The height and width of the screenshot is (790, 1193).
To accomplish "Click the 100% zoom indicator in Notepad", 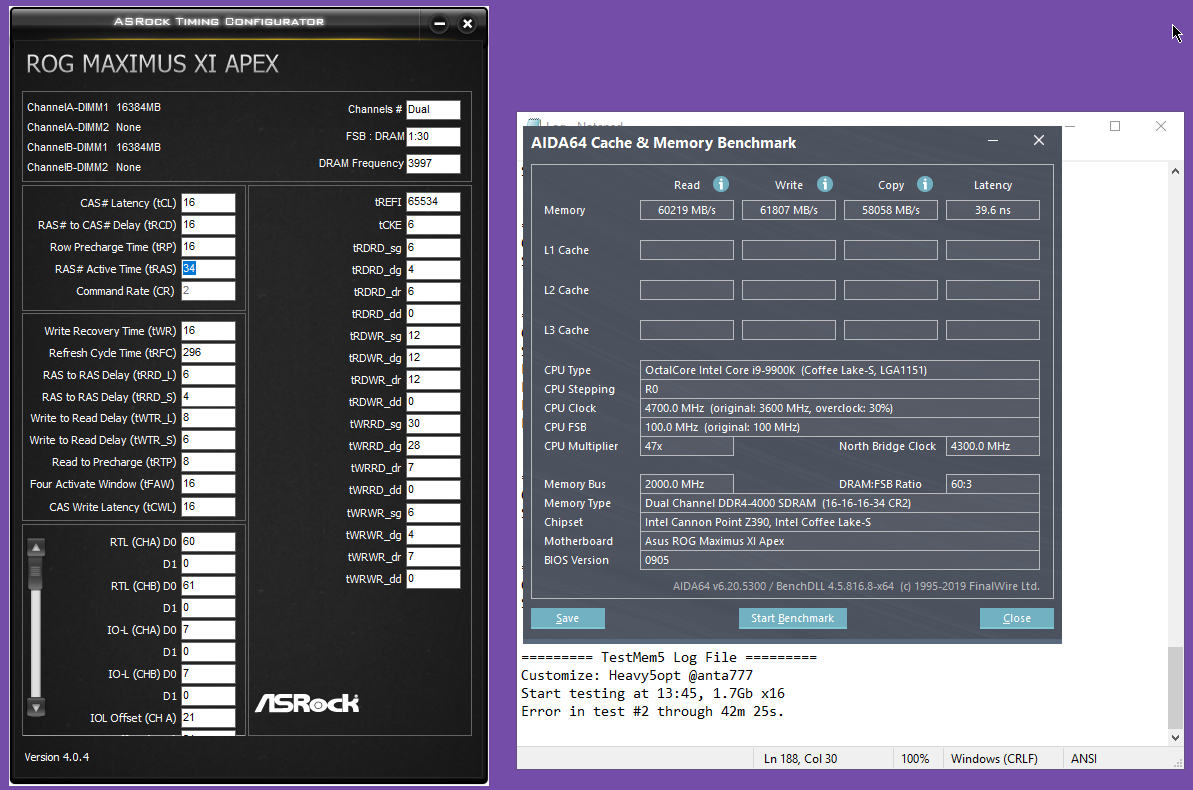I will pyautogui.click(x=915, y=759).
